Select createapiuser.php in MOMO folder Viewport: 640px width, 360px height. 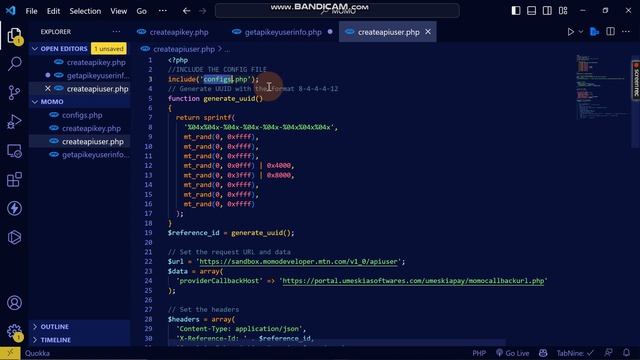tap(93, 142)
